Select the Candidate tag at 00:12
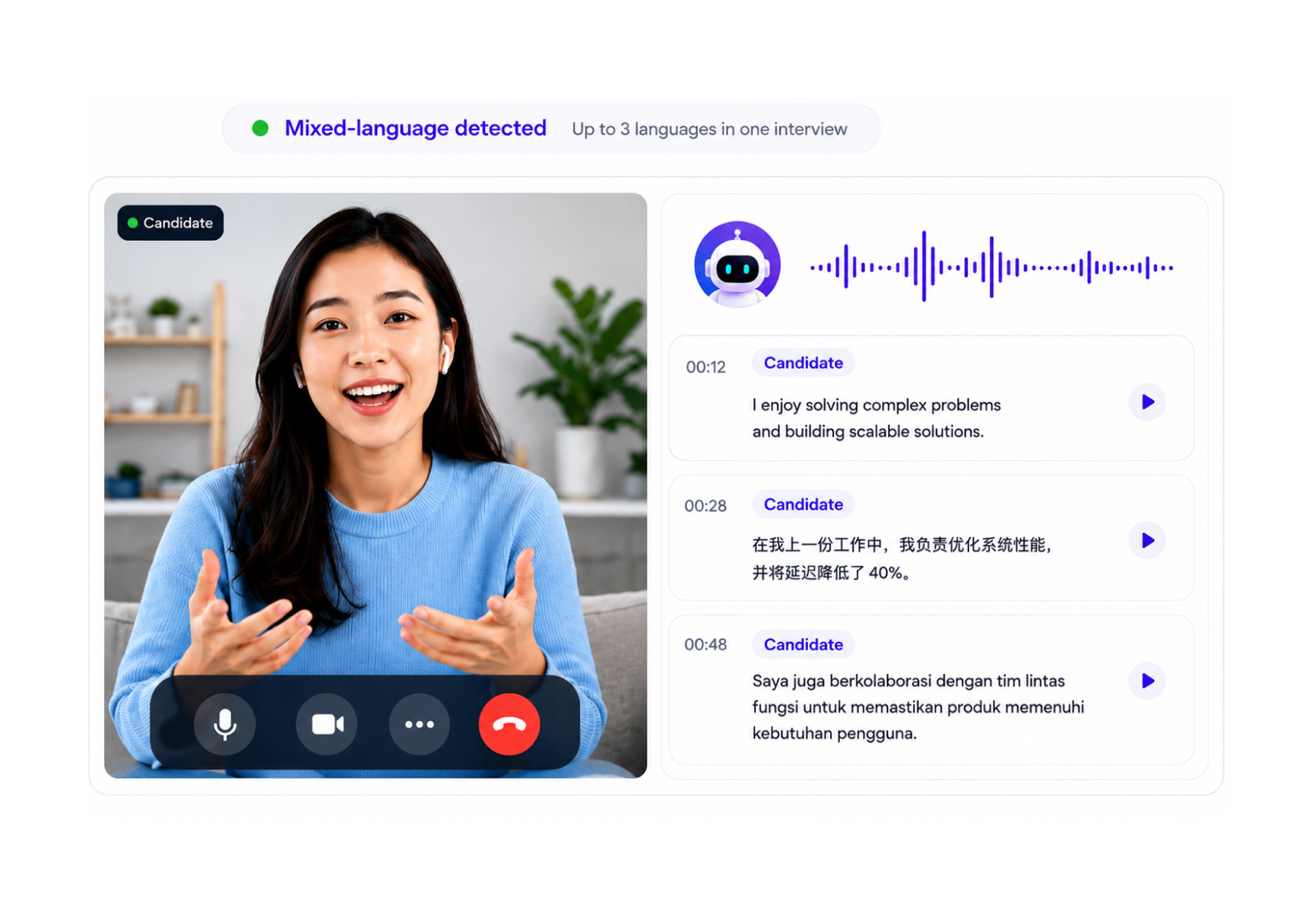This screenshot has width=1316, height=899. coord(803,363)
